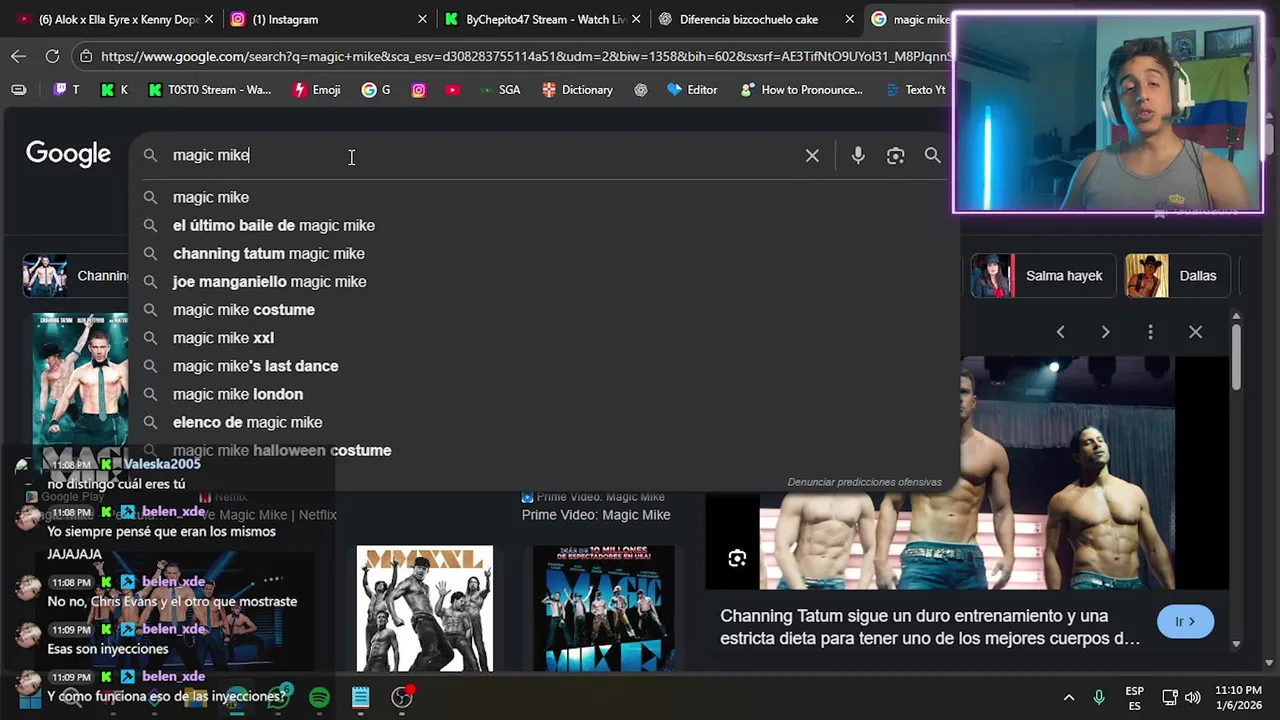This screenshot has height=720, width=1280.
Task: Go back with browser back arrow
Action: point(18,56)
